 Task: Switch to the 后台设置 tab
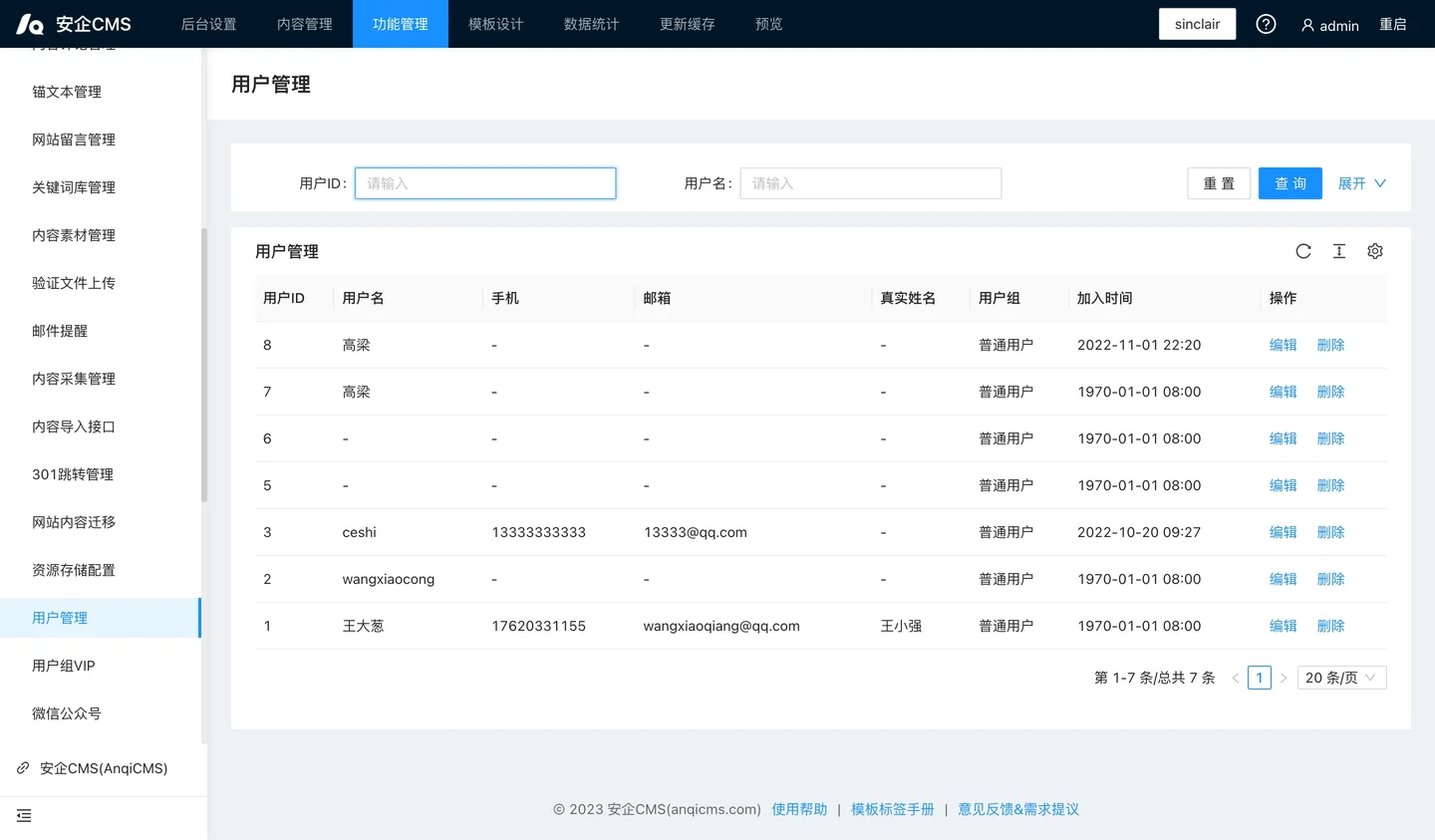209,24
